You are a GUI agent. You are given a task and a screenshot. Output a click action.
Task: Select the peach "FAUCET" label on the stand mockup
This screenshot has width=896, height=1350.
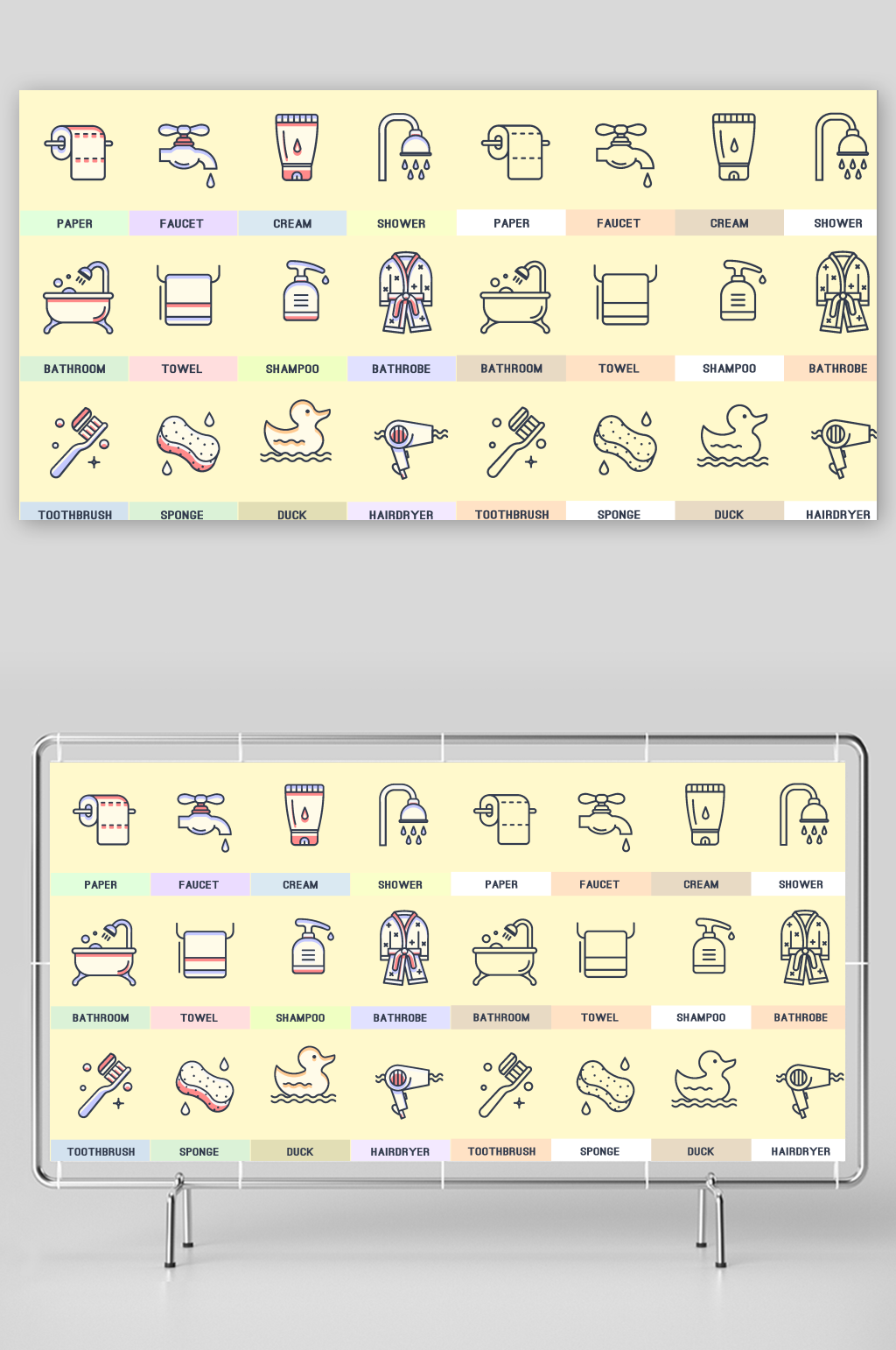[x=600, y=884]
